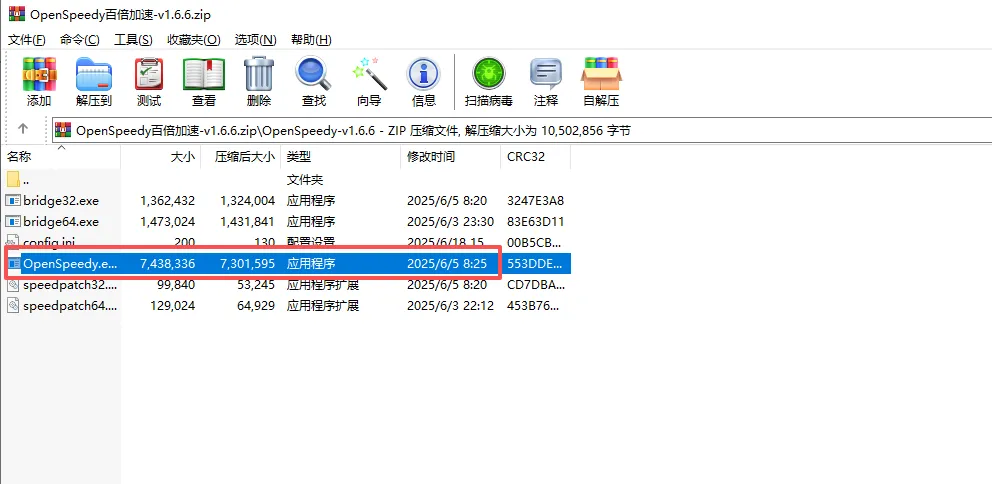Click CRC32 value CD7DBA...
Image resolution: width=992 pixels, height=484 pixels.
coord(535,285)
